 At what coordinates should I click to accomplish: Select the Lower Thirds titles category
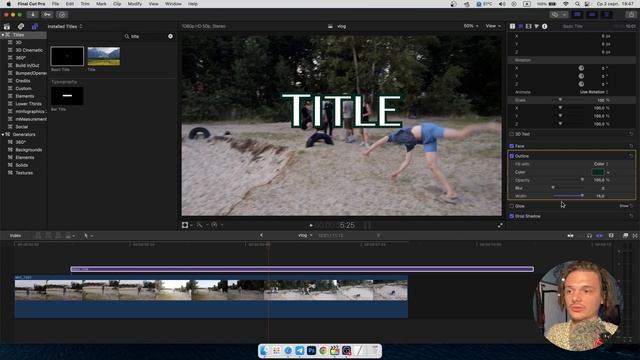point(29,104)
